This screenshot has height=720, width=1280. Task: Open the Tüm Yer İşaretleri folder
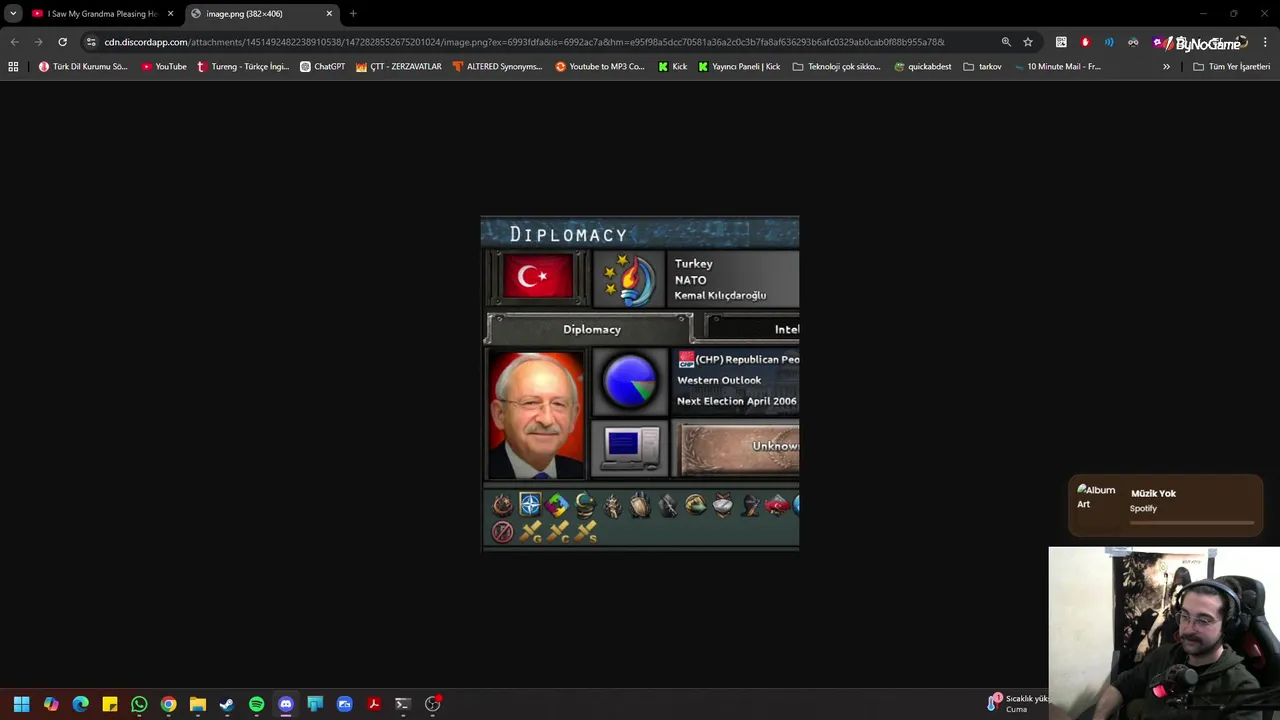tap(1231, 67)
